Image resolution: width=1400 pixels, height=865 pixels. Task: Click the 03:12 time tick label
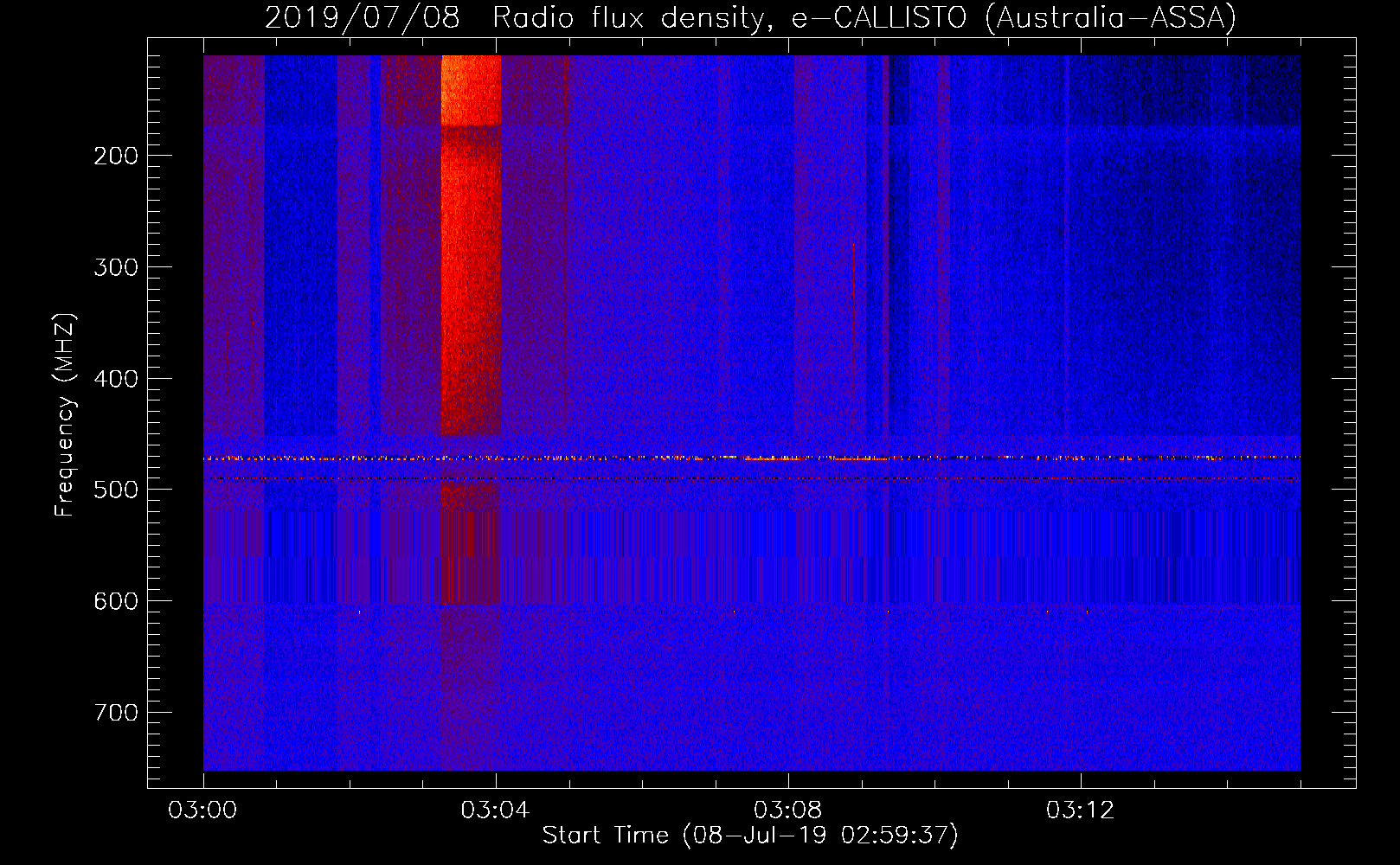coord(1080,811)
